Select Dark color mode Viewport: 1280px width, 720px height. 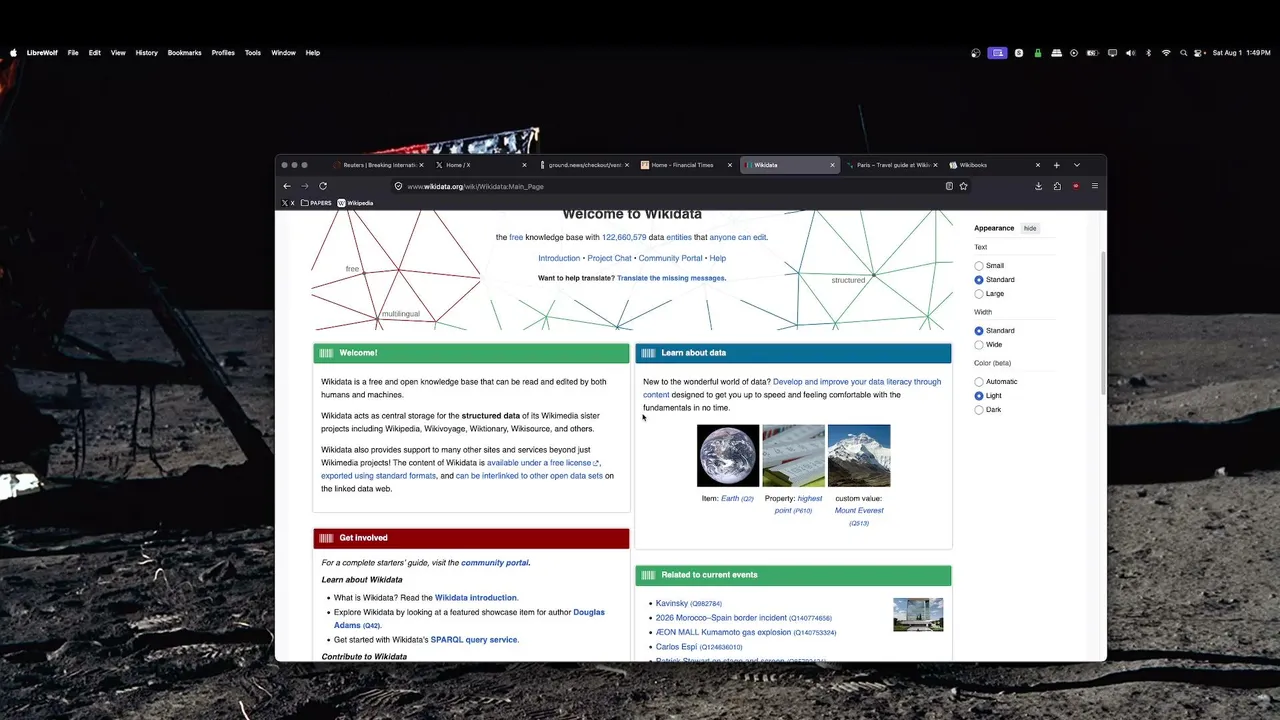[979, 410]
